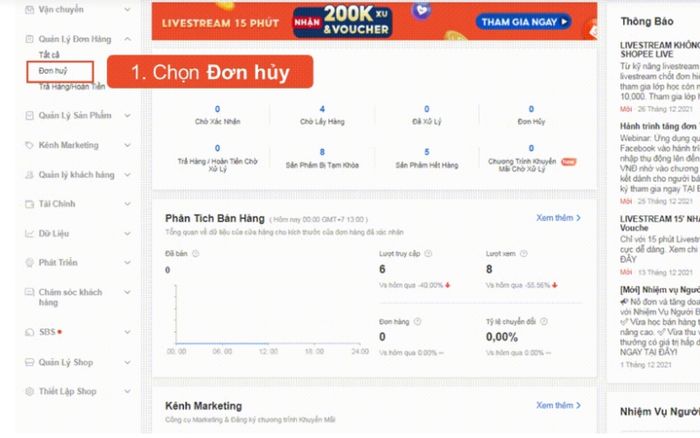Click the Quản Lý Sản Phẩm sidebar icon
Viewport: 700px width, 438px height.
(x=29, y=116)
